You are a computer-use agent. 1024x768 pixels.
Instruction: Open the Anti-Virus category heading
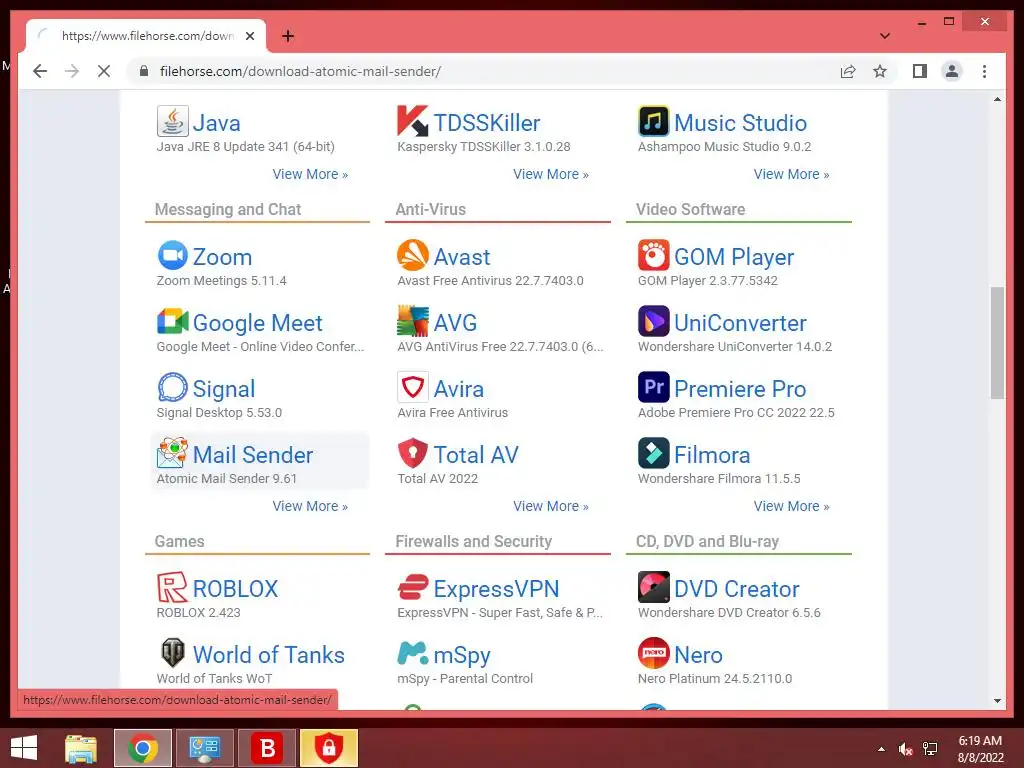click(430, 210)
